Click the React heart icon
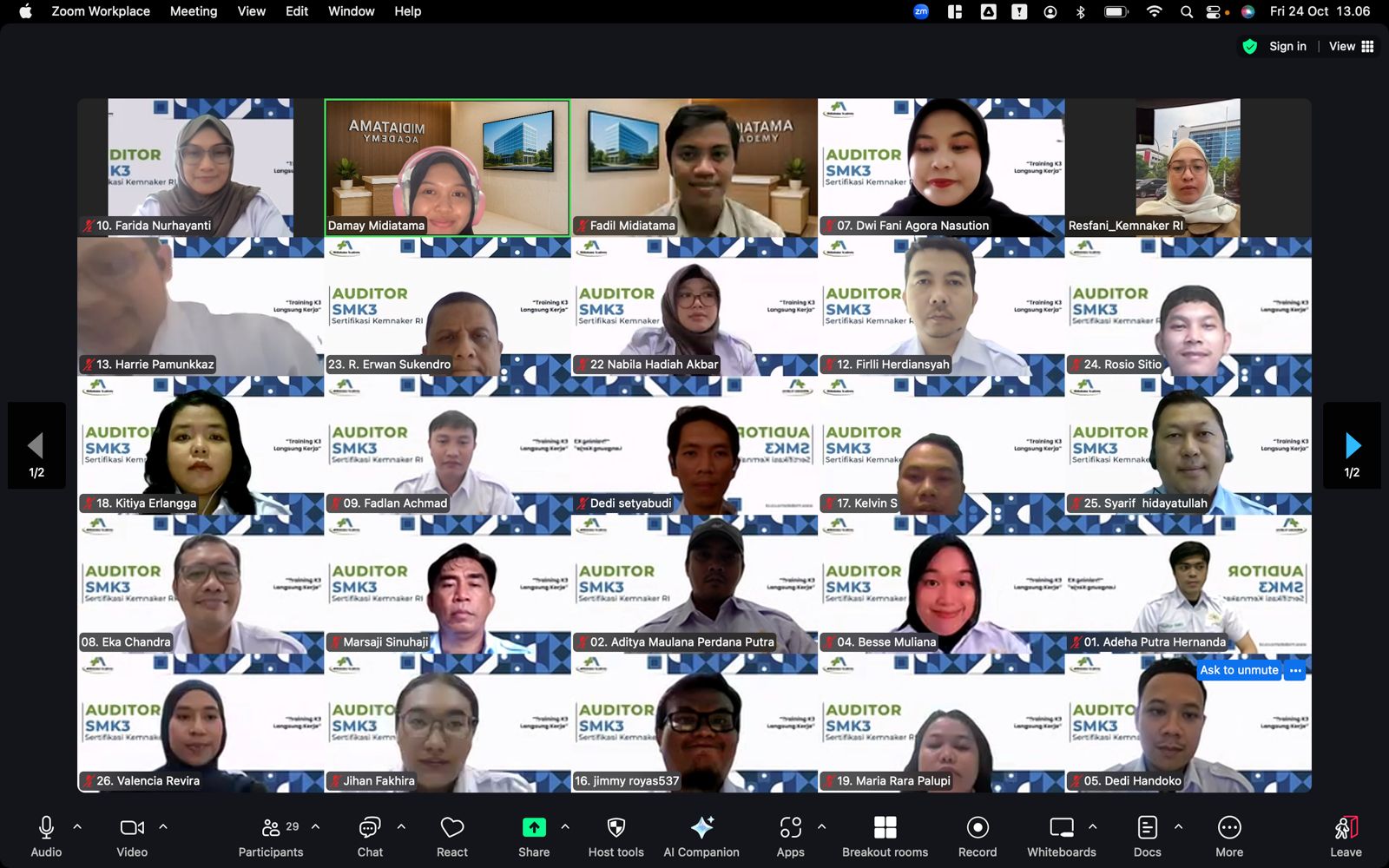 pos(451,836)
